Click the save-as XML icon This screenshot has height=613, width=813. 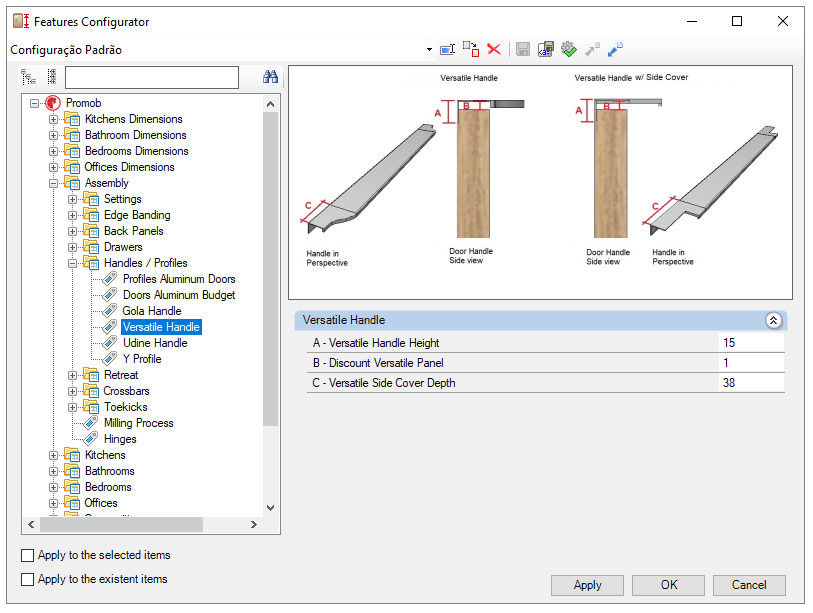click(546, 49)
